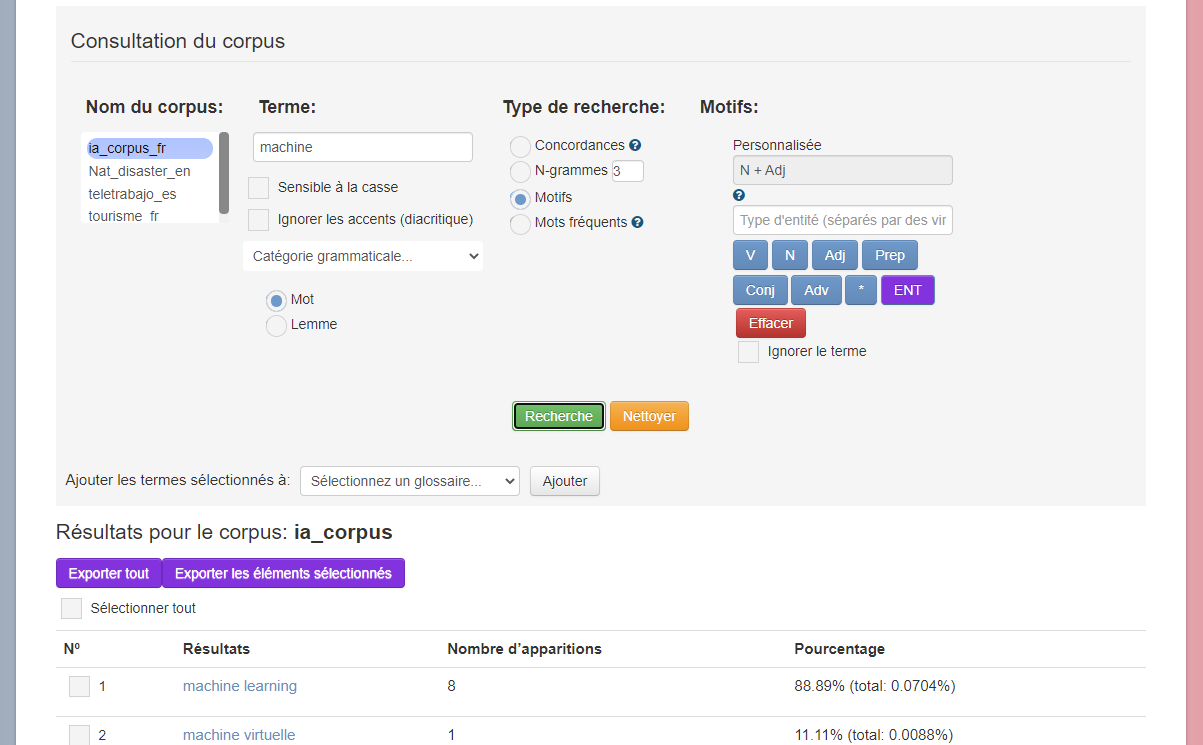
Task: Tick the Sélectionner tout checkbox
Action: pyautogui.click(x=72, y=608)
